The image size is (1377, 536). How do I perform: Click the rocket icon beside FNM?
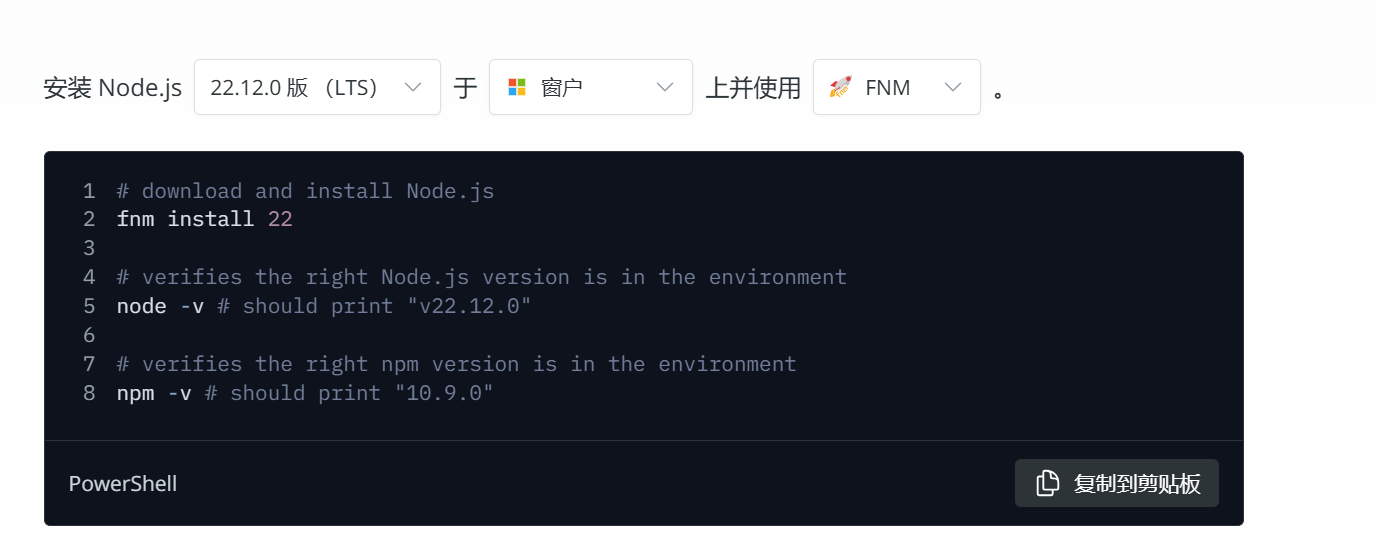tap(840, 87)
